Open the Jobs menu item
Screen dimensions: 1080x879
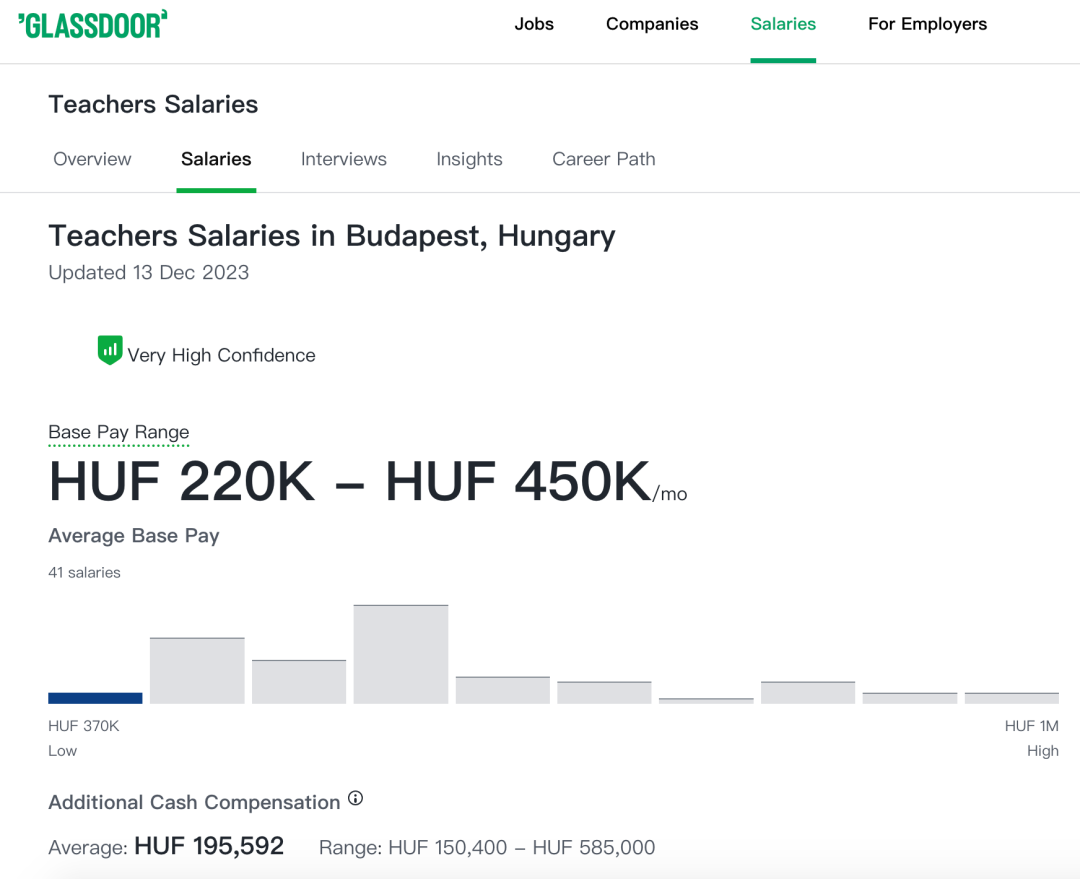[x=534, y=24]
